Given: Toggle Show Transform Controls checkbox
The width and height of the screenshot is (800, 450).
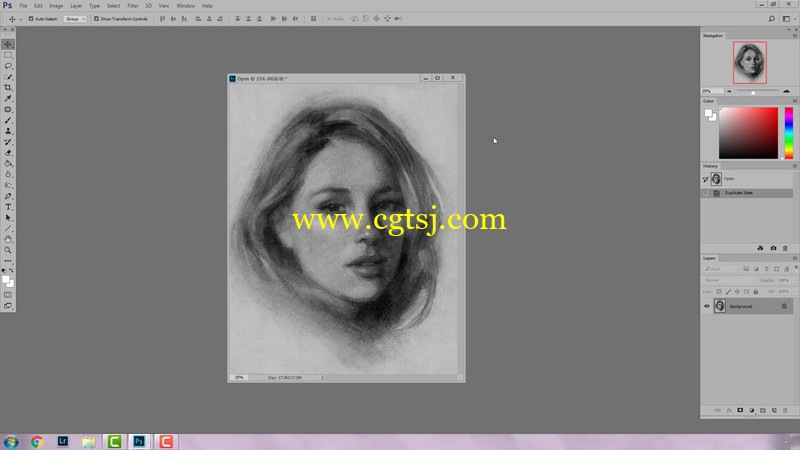Looking at the screenshot, I should [x=96, y=19].
